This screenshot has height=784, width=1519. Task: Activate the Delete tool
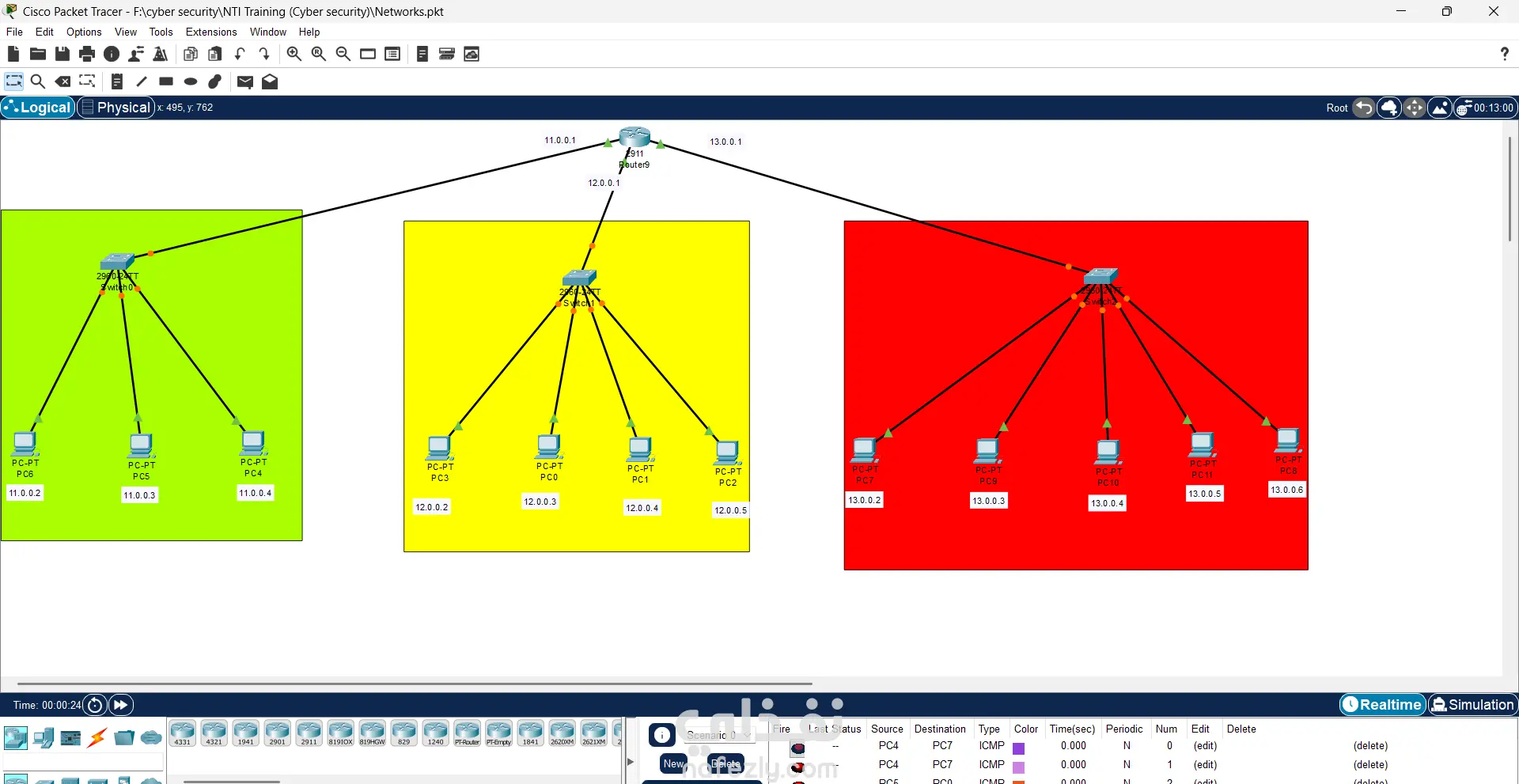[x=63, y=81]
